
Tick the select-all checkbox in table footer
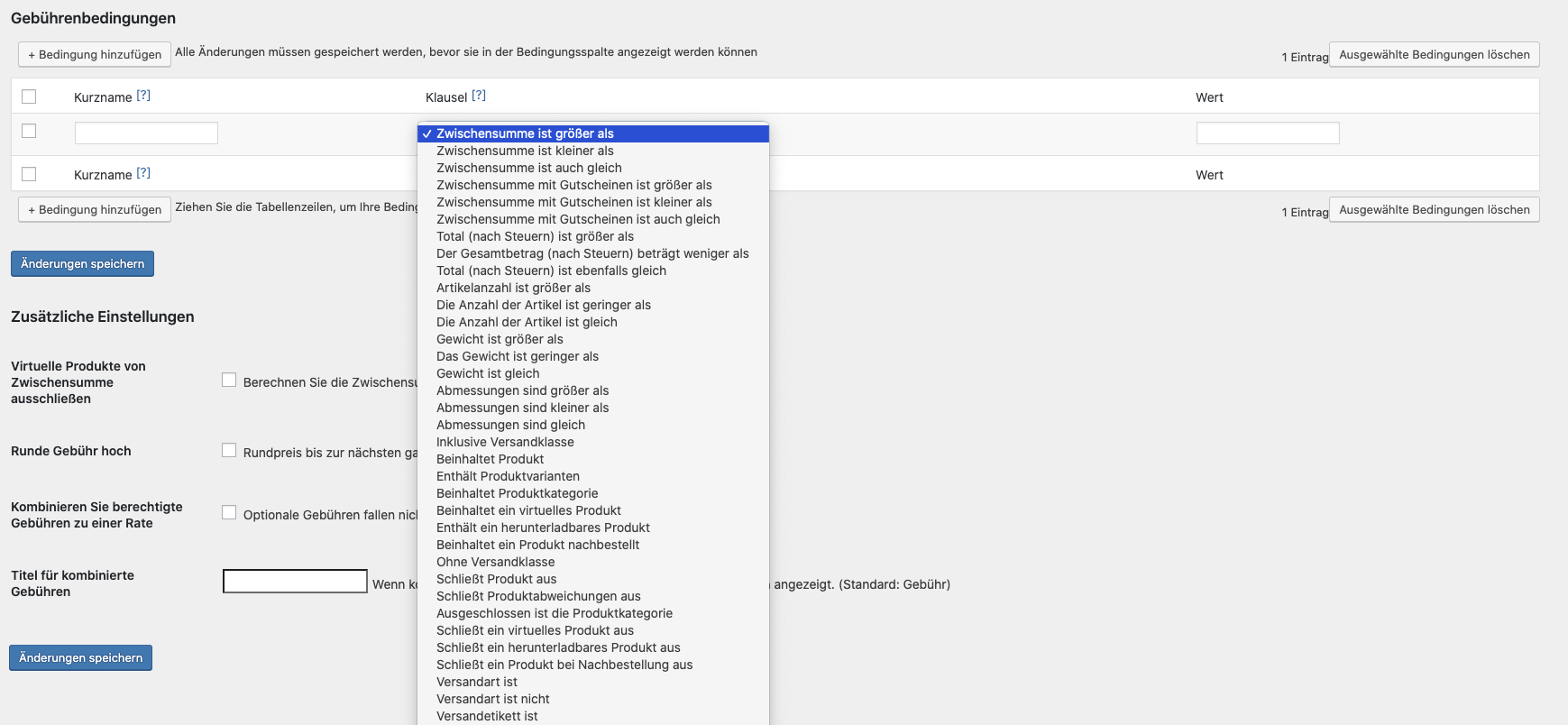click(x=29, y=174)
